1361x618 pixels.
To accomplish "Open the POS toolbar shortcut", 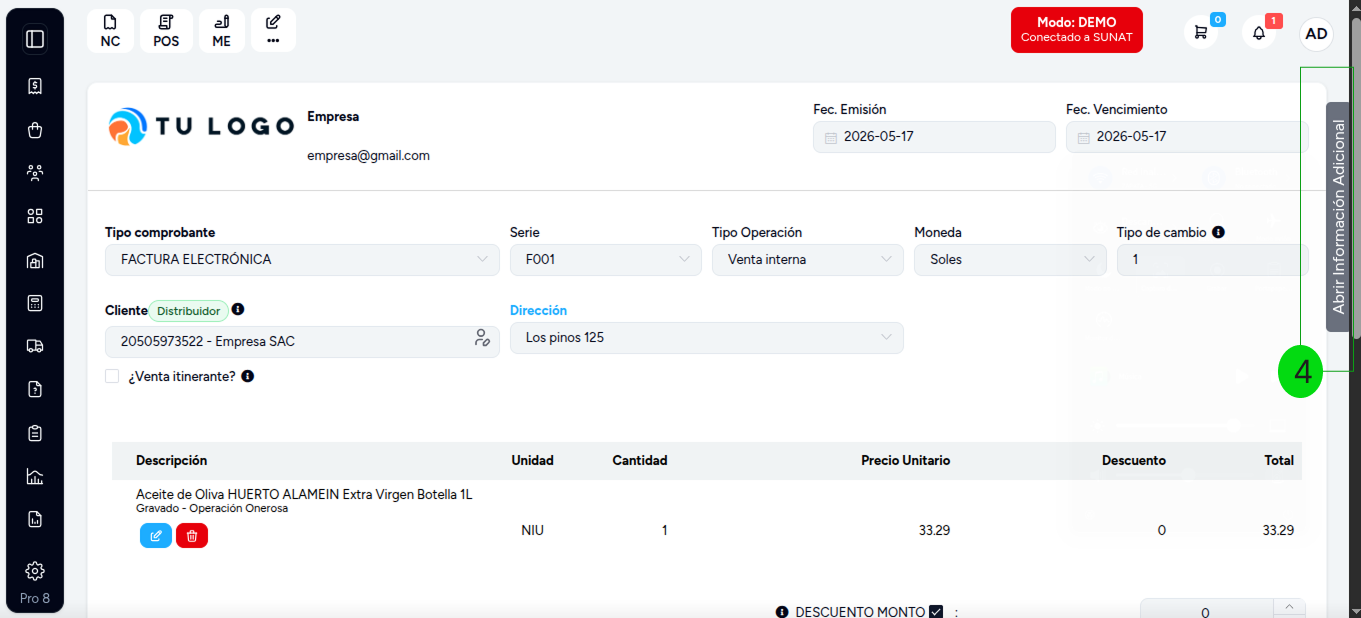I will click(x=166, y=31).
